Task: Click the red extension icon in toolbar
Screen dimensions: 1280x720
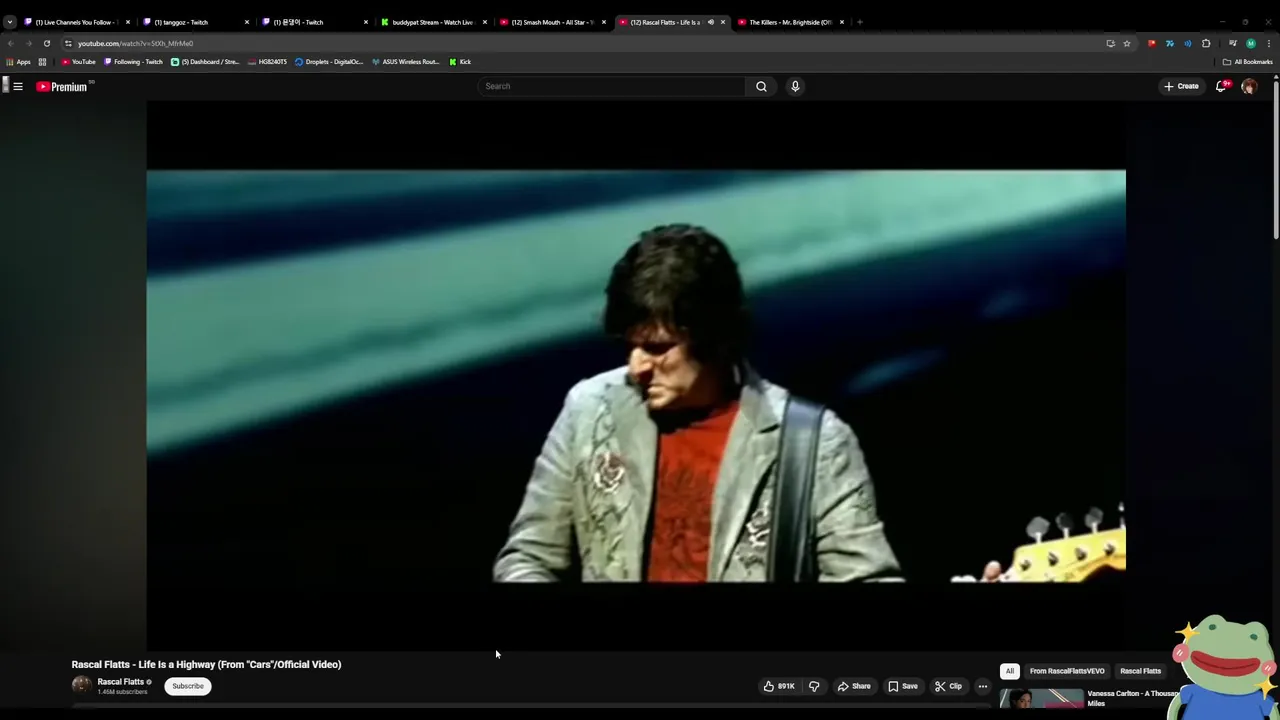Action: (x=1152, y=43)
